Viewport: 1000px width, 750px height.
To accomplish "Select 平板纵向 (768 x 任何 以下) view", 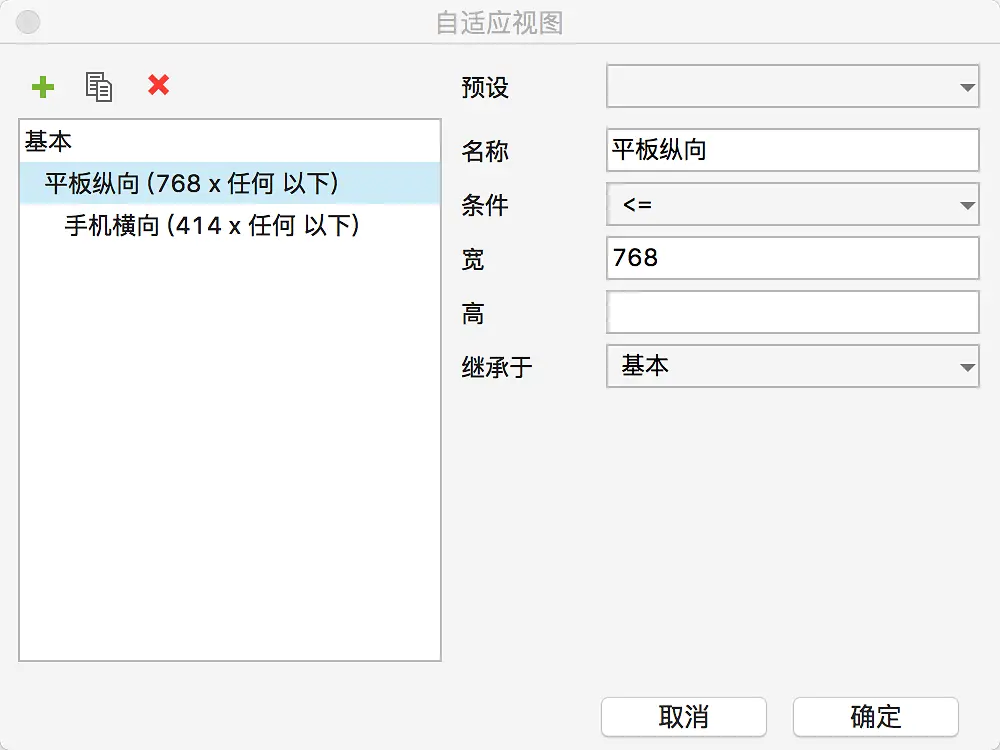I will (x=192, y=183).
